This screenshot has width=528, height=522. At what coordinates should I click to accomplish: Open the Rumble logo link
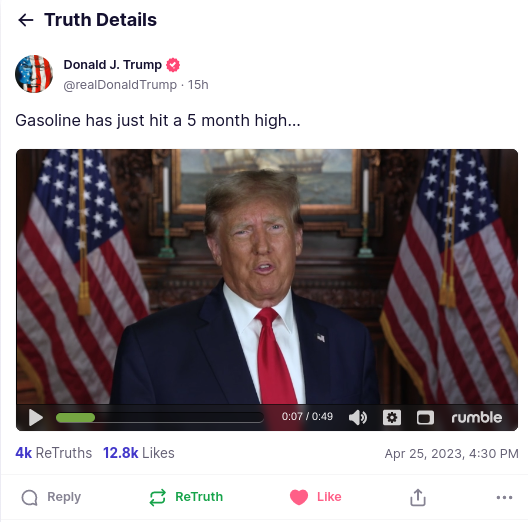point(476,418)
